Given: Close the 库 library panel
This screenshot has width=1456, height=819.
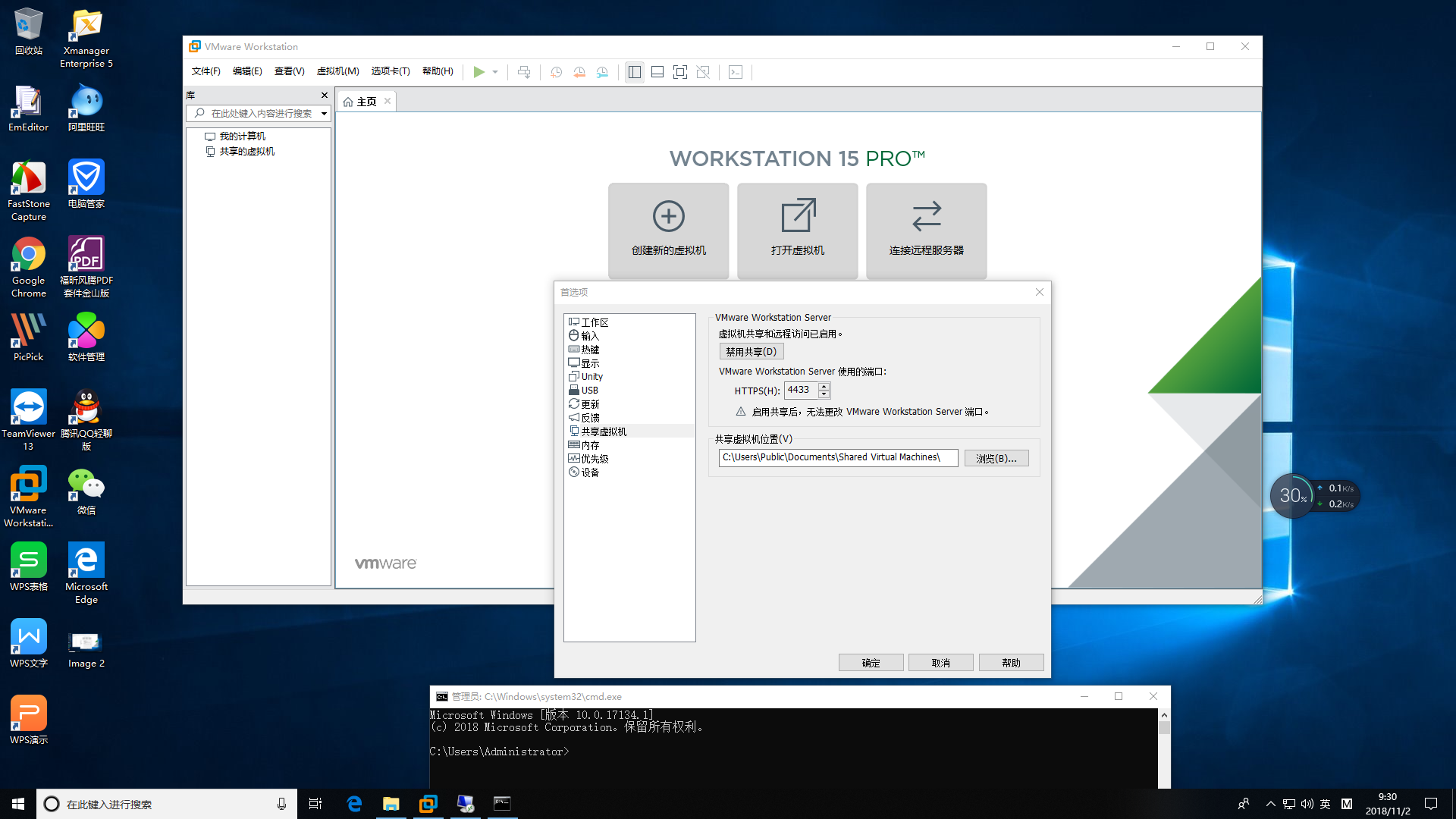Looking at the screenshot, I should pos(325,95).
